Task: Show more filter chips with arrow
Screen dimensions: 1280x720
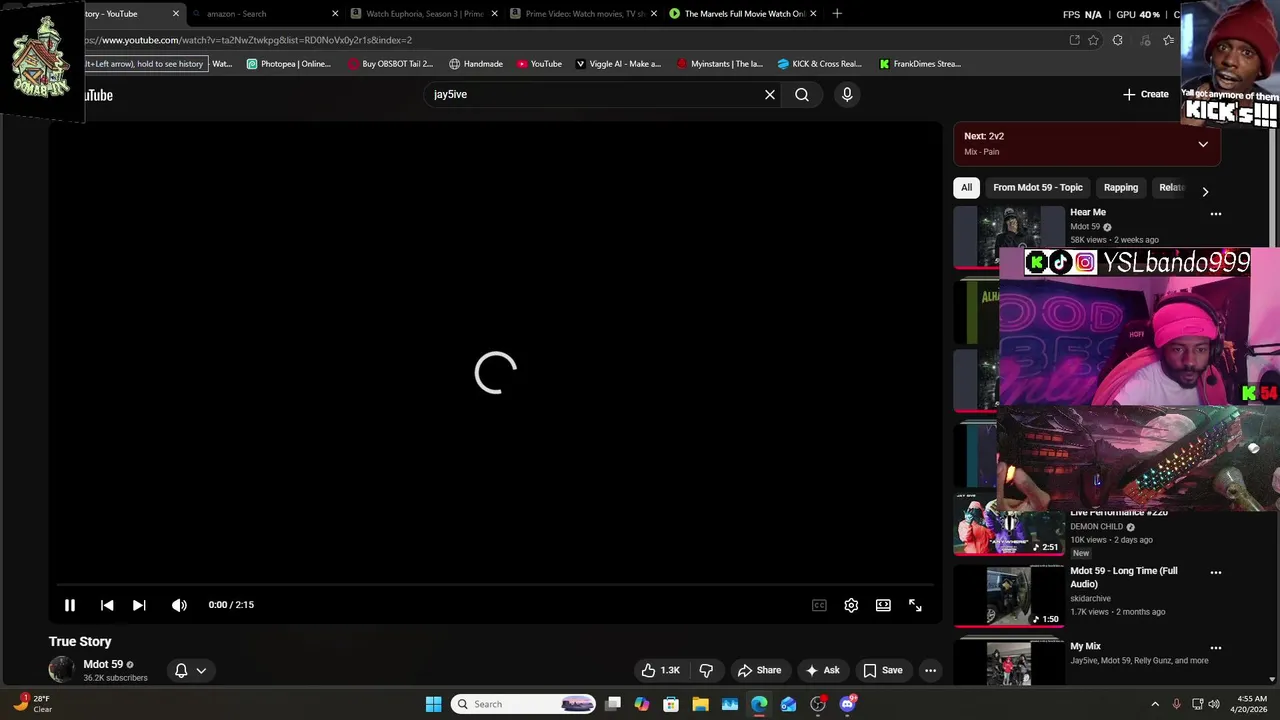Action: point(1205,191)
